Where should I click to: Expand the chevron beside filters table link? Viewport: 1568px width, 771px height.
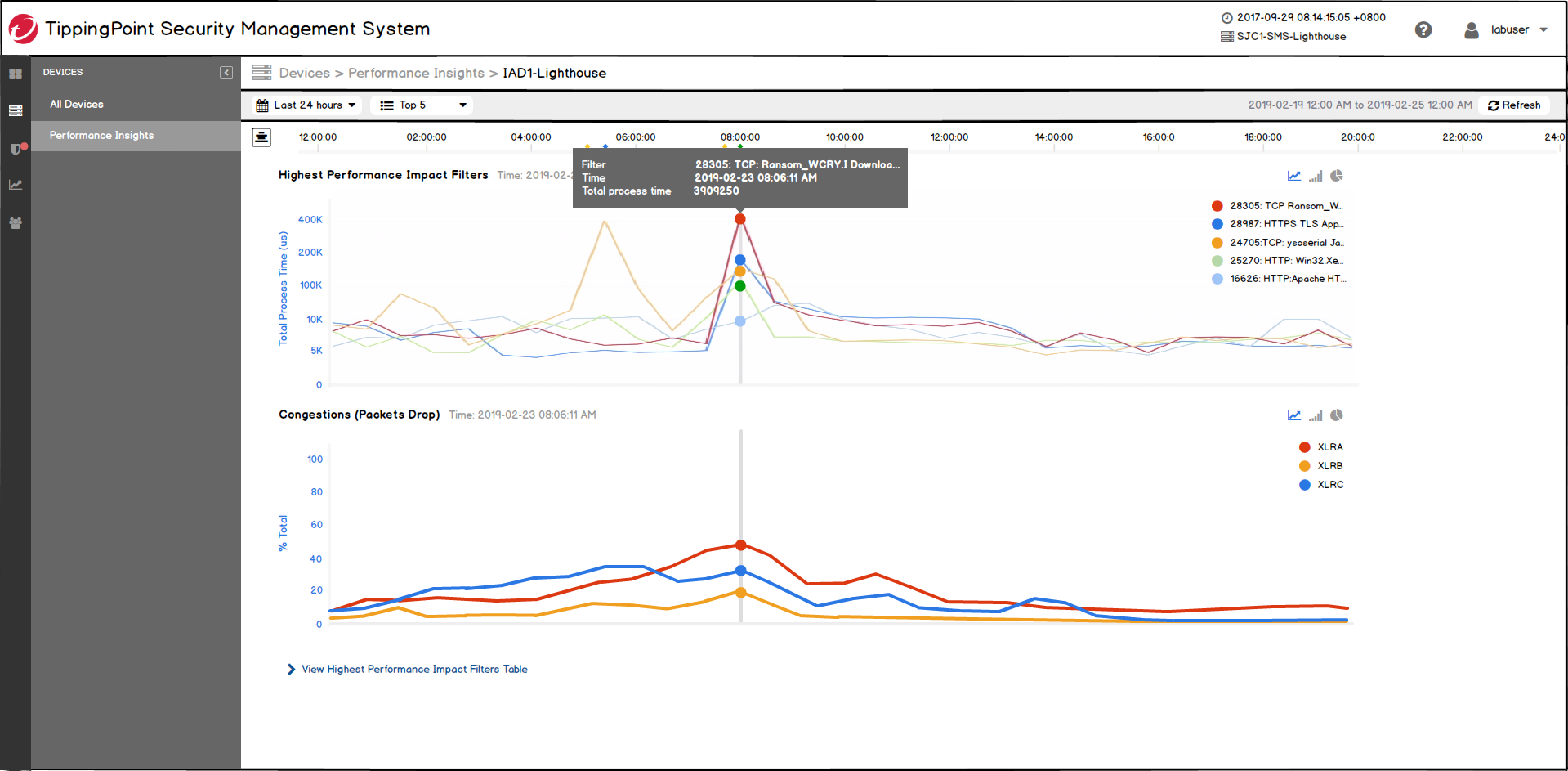(291, 669)
